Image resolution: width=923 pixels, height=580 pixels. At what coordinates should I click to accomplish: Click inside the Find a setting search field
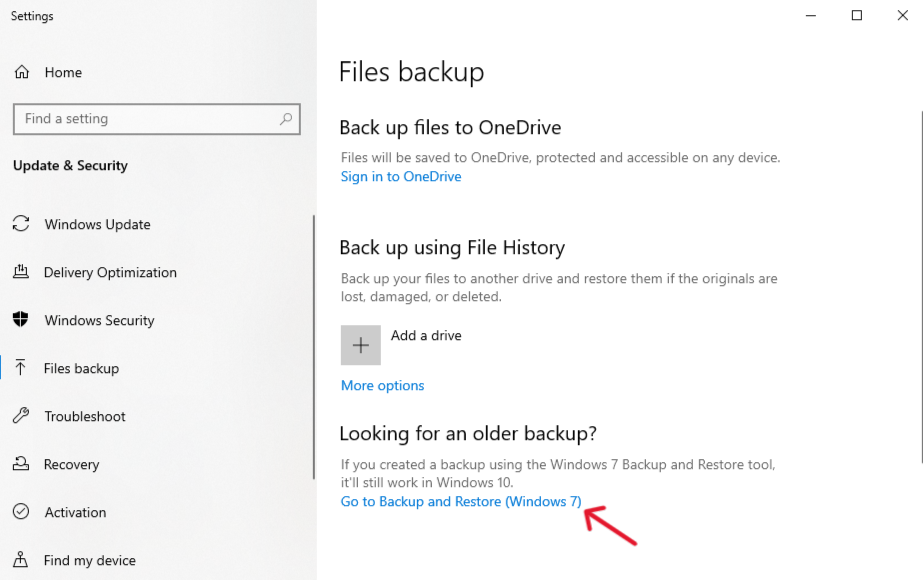click(150, 118)
